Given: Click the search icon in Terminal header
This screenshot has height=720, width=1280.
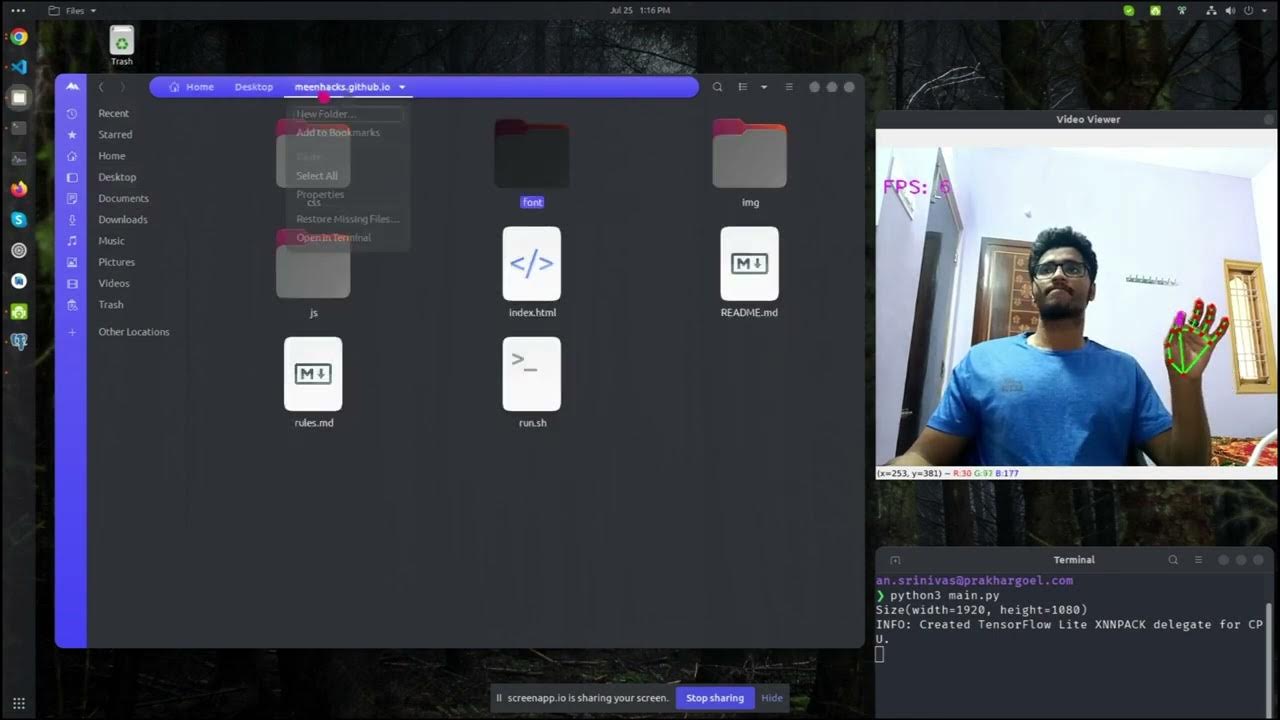Looking at the screenshot, I should (1173, 560).
